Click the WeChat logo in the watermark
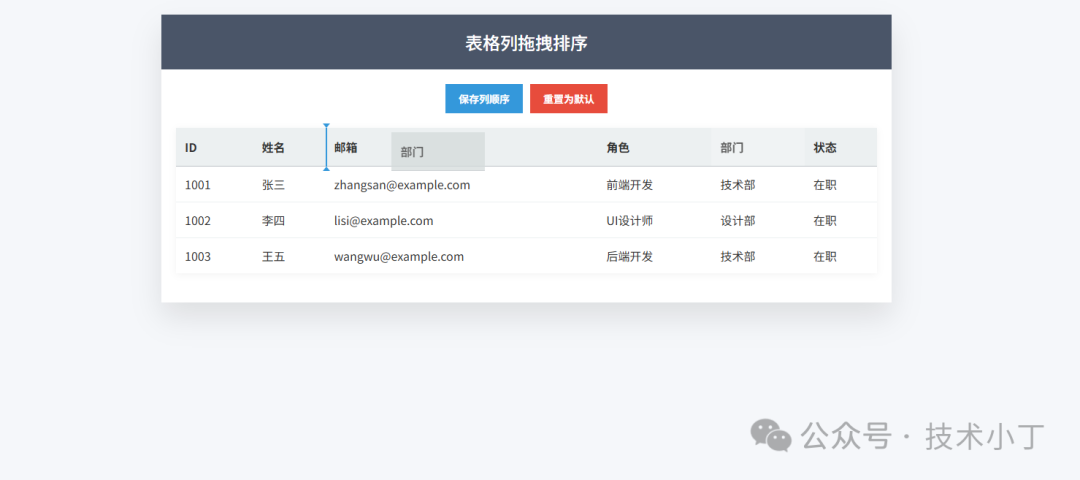 (771, 435)
